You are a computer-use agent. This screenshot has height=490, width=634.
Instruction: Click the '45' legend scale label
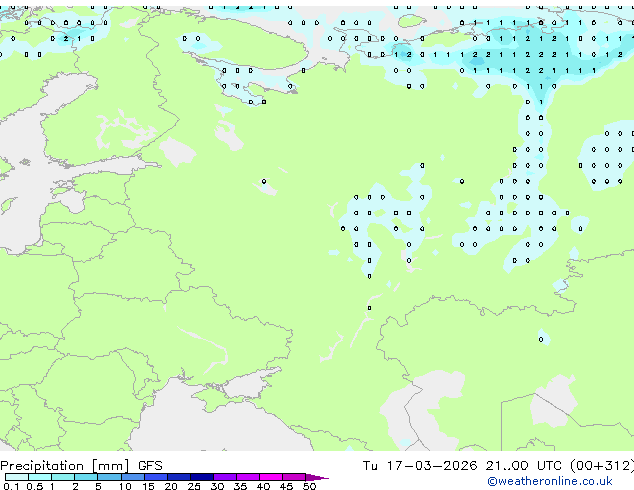pyautogui.click(x=286, y=486)
